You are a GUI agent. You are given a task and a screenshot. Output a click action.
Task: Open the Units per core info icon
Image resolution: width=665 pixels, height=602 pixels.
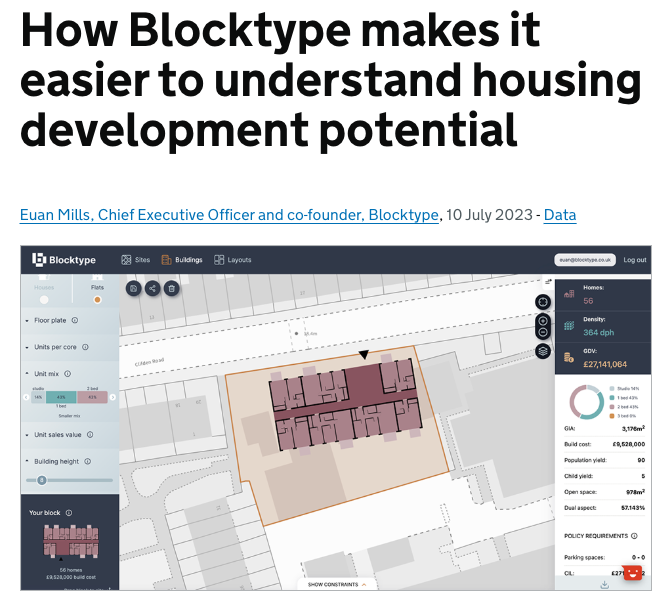85,347
